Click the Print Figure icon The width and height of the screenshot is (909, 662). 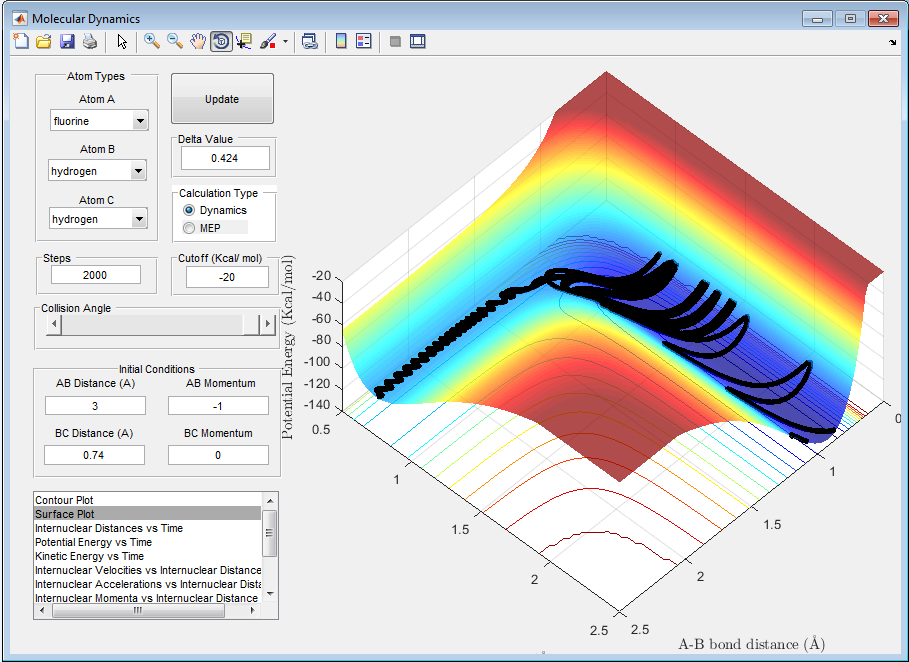coord(90,41)
